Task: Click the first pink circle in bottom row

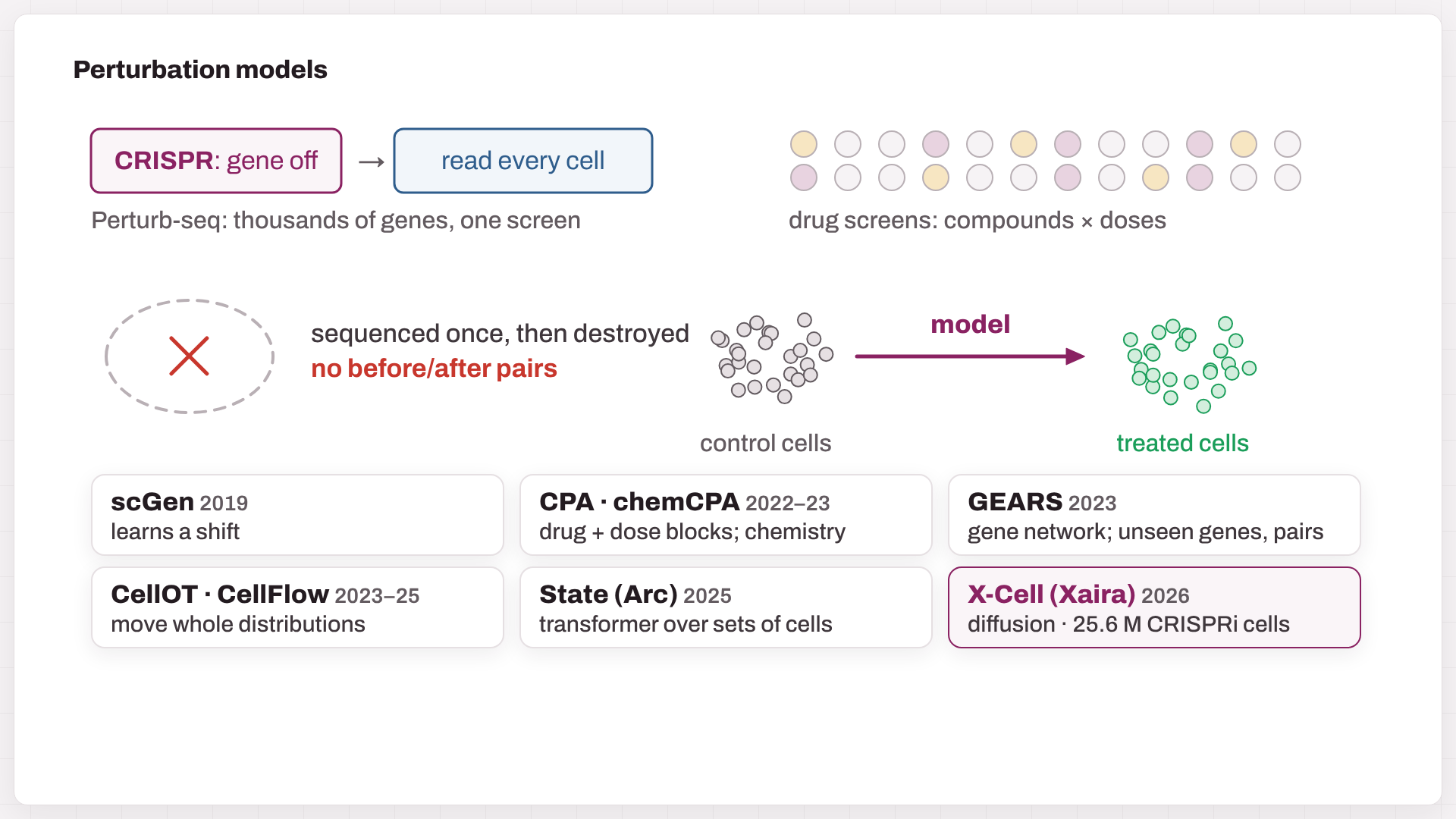Action: pos(804,177)
